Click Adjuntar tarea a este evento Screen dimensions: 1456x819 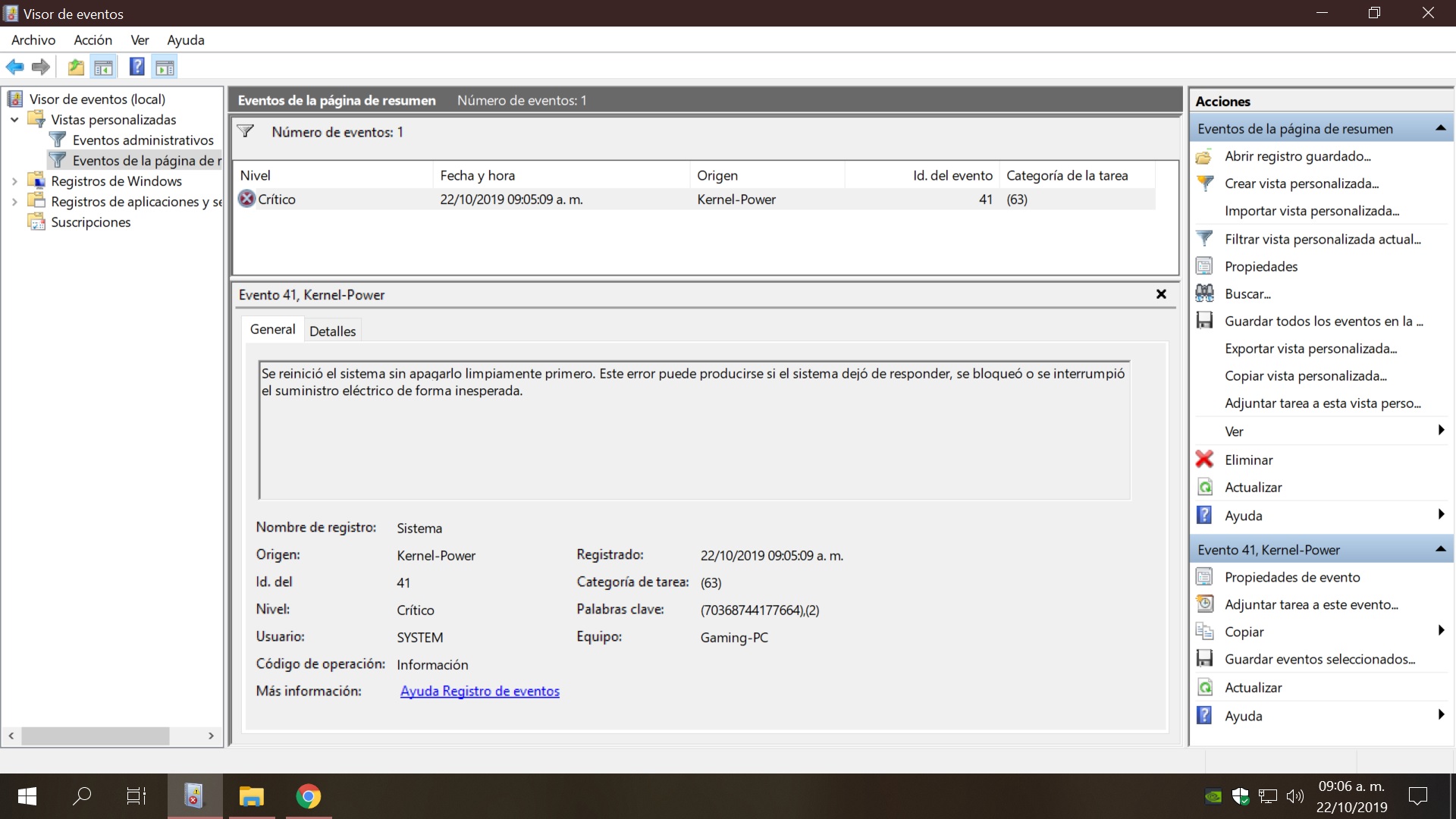(1310, 604)
